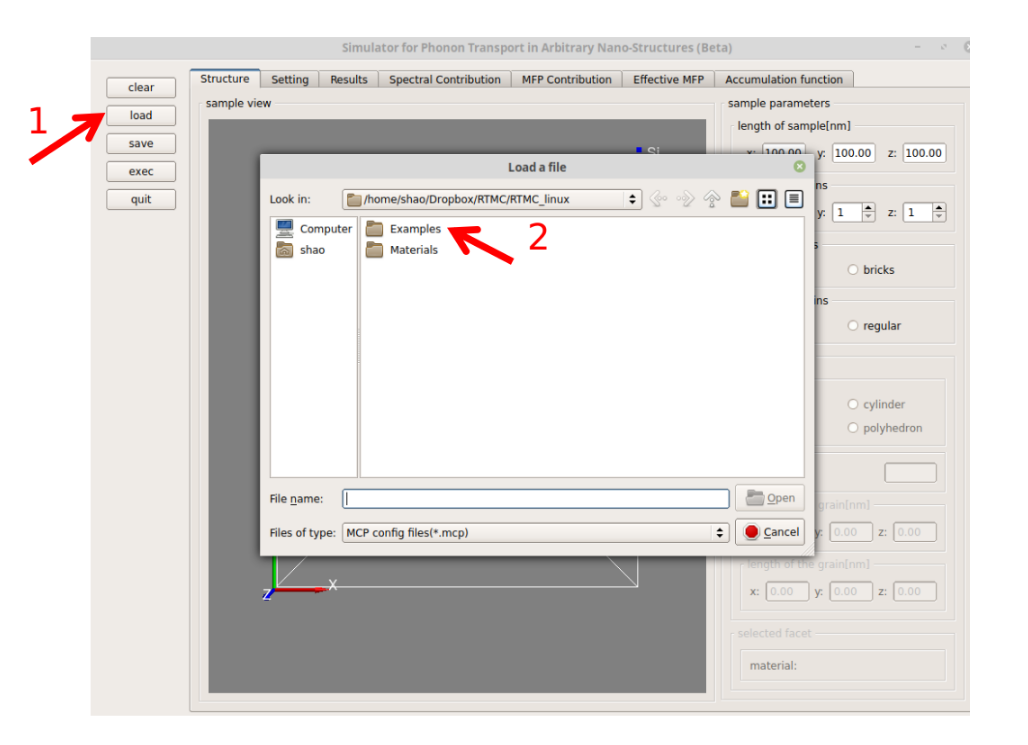Image resolution: width=1028 pixels, height=745 pixels.
Task: Open the Effective MFP tab
Action: tap(668, 79)
